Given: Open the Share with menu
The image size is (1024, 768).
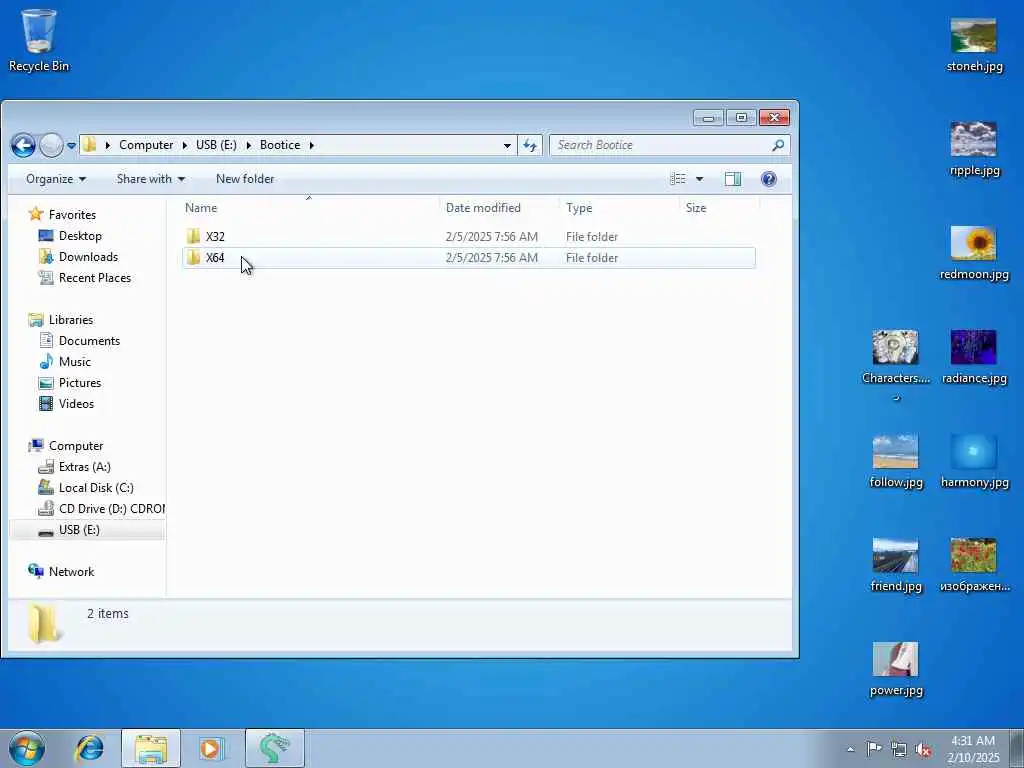Looking at the screenshot, I should point(150,179).
